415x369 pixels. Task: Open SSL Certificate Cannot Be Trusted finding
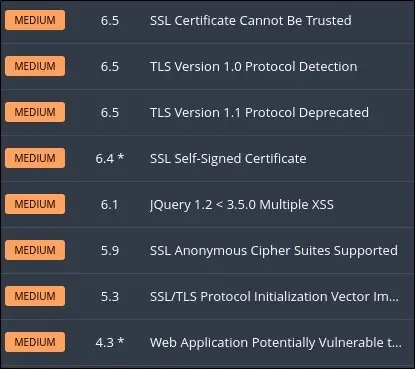[250, 21]
